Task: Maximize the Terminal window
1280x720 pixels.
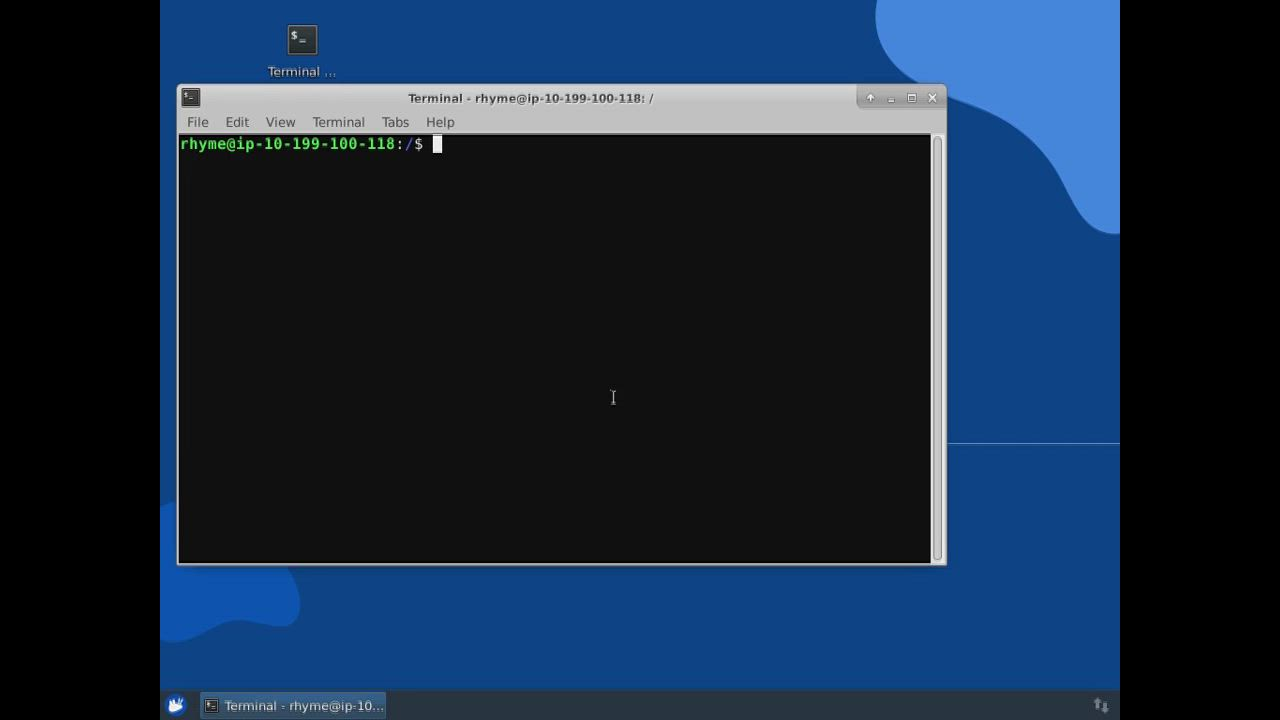Action: pyautogui.click(x=911, y=98)
